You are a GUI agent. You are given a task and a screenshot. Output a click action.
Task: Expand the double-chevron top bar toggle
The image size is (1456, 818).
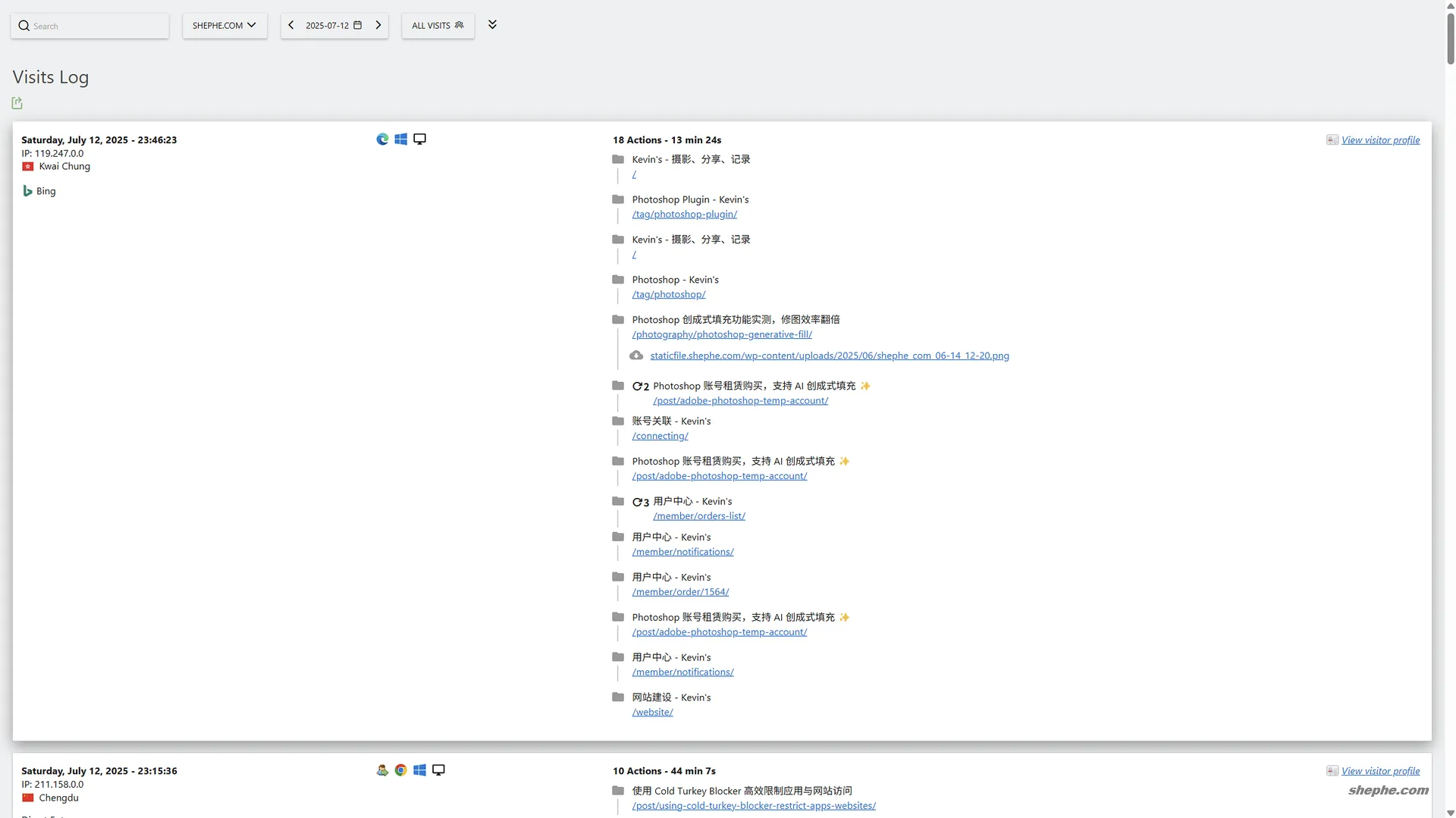[x=492, y=25]
